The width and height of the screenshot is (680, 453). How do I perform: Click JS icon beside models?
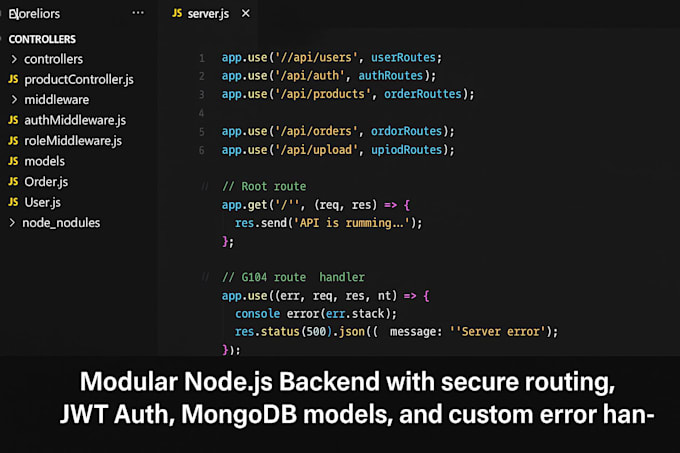(x=13, y=161)
